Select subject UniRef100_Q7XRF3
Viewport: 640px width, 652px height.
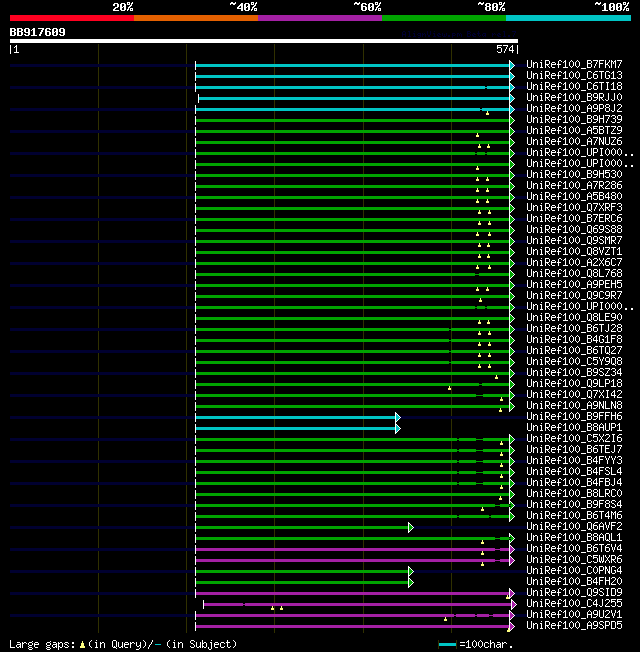[x=574, y=207]
